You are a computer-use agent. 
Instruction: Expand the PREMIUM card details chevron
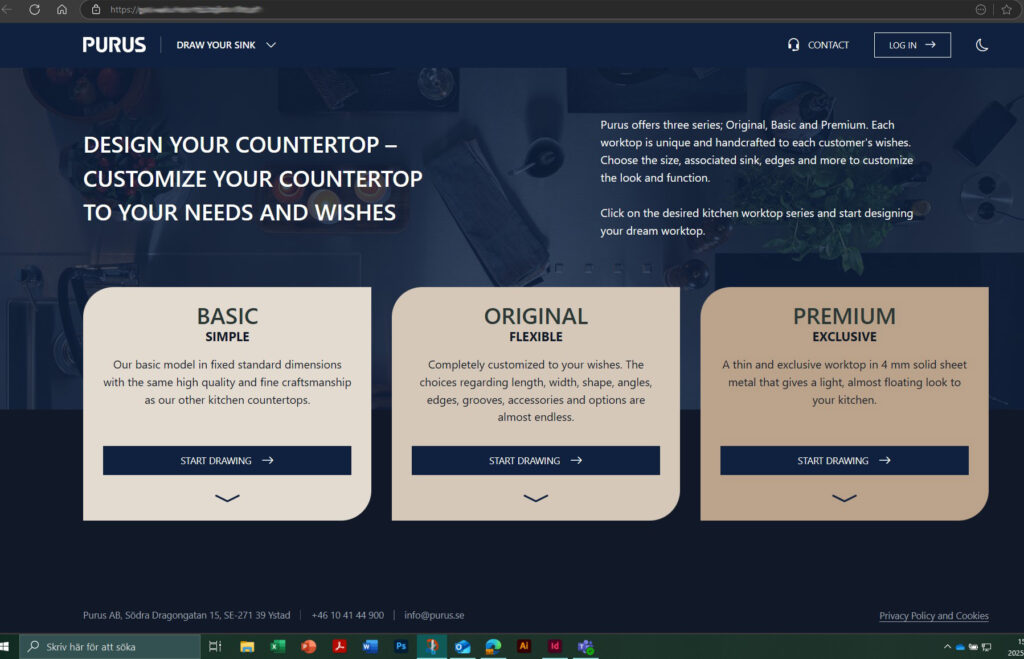(844, 498)
